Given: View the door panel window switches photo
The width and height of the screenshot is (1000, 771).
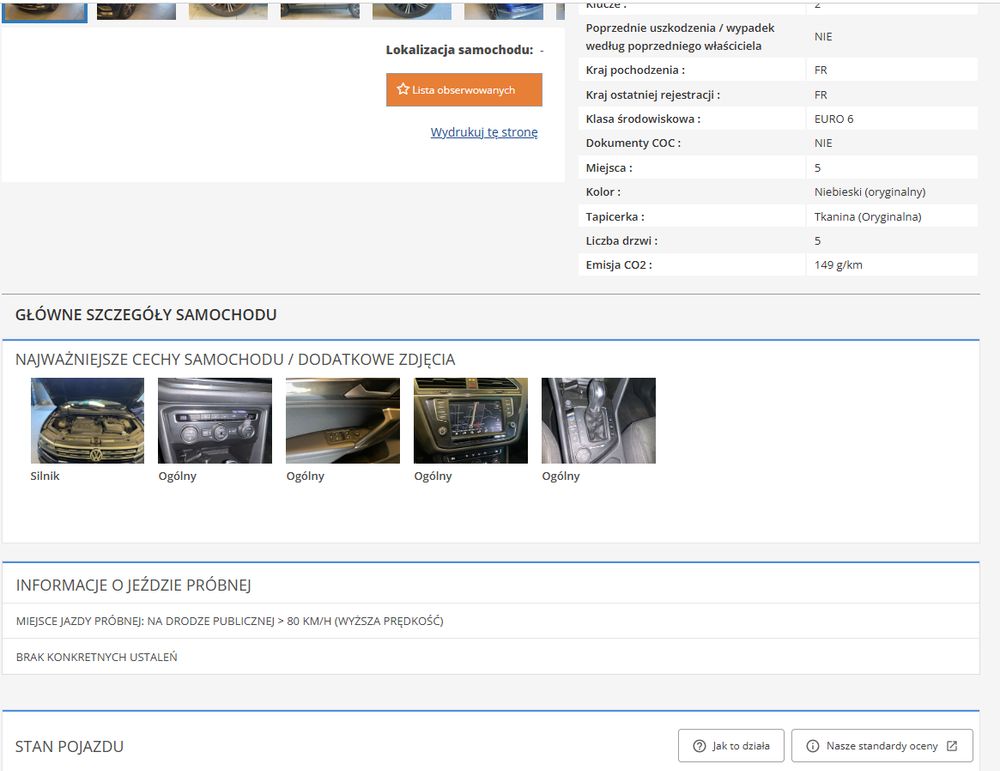Looking at the screenshot, I should (x=343, y=420).
